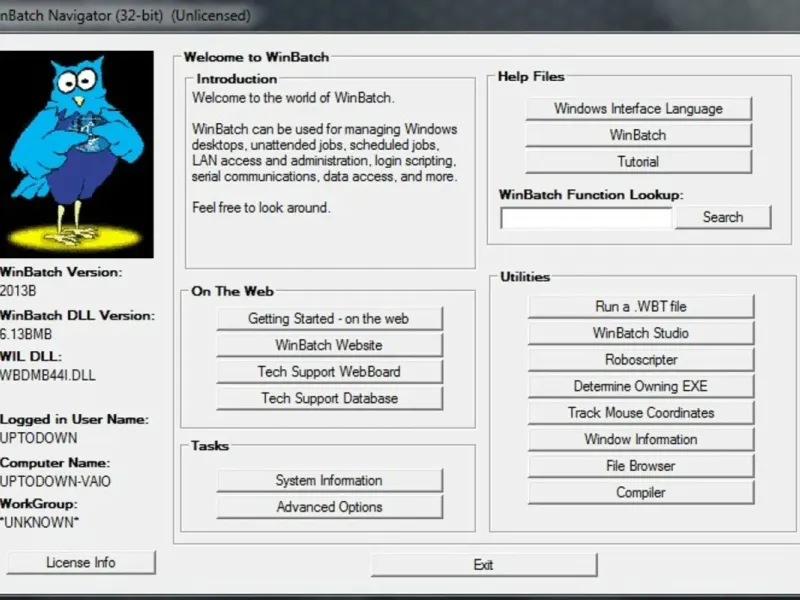The image size is (800, 600).
Task: Start the Roboscripter utility
Action: click(641, 360)
